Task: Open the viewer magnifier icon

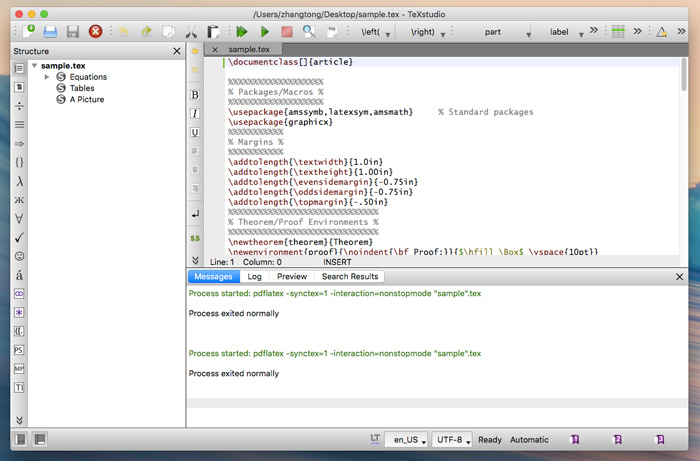Action: 309,32
